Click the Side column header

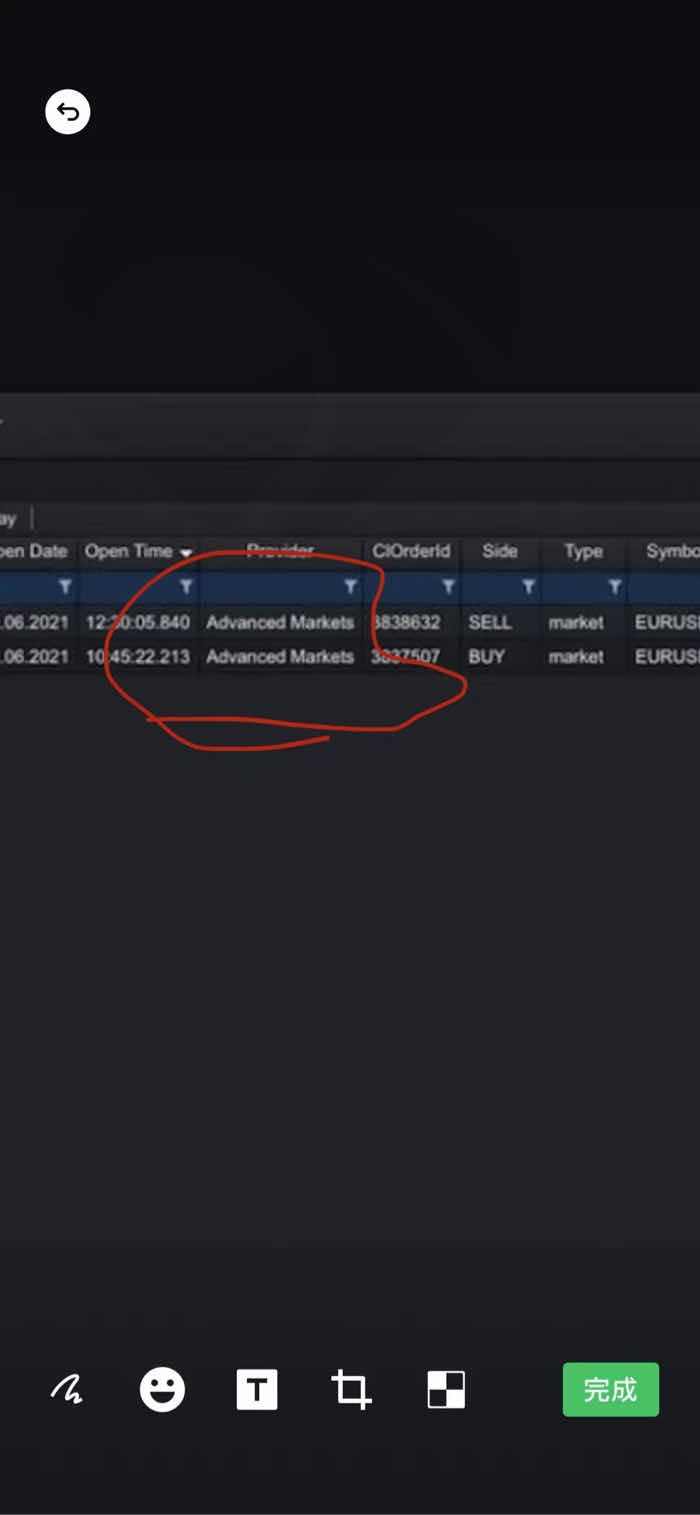500,551
